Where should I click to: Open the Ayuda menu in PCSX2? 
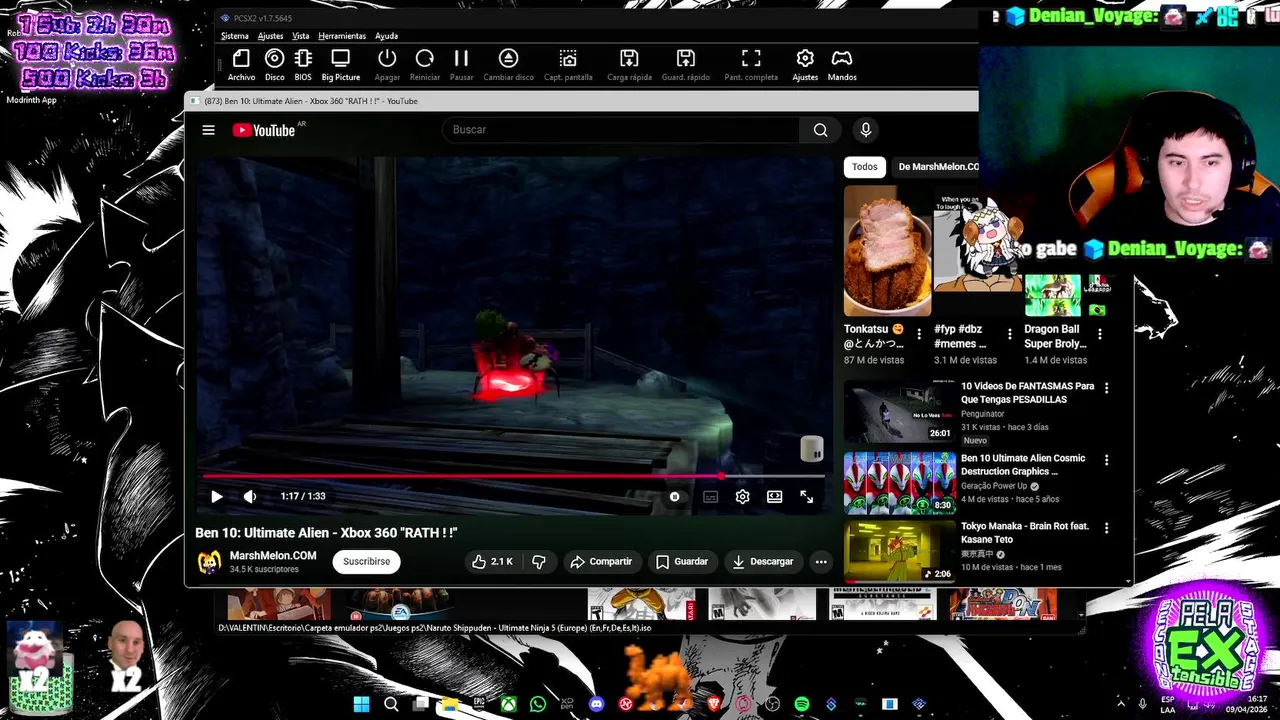386,36
